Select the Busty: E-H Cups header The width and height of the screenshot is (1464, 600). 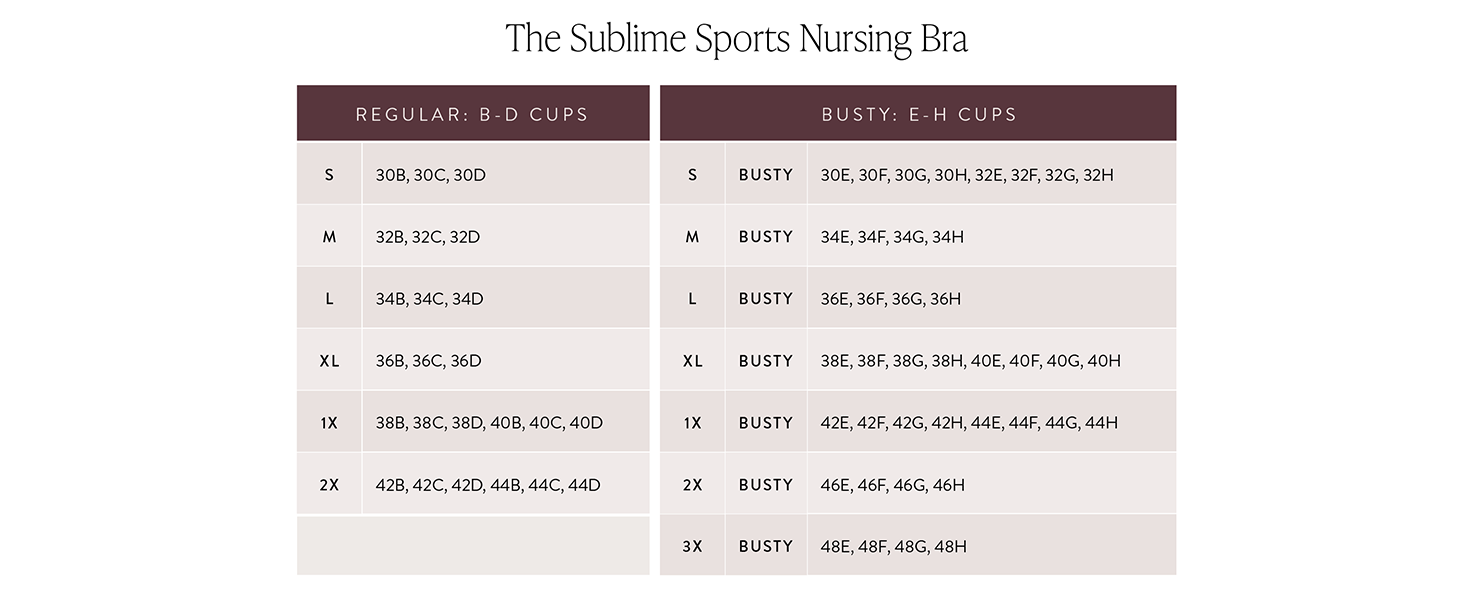coord(918,114)
